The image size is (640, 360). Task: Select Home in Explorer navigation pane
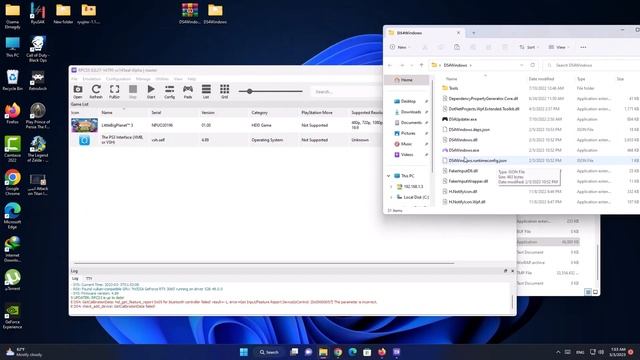[x=407, y=80]
